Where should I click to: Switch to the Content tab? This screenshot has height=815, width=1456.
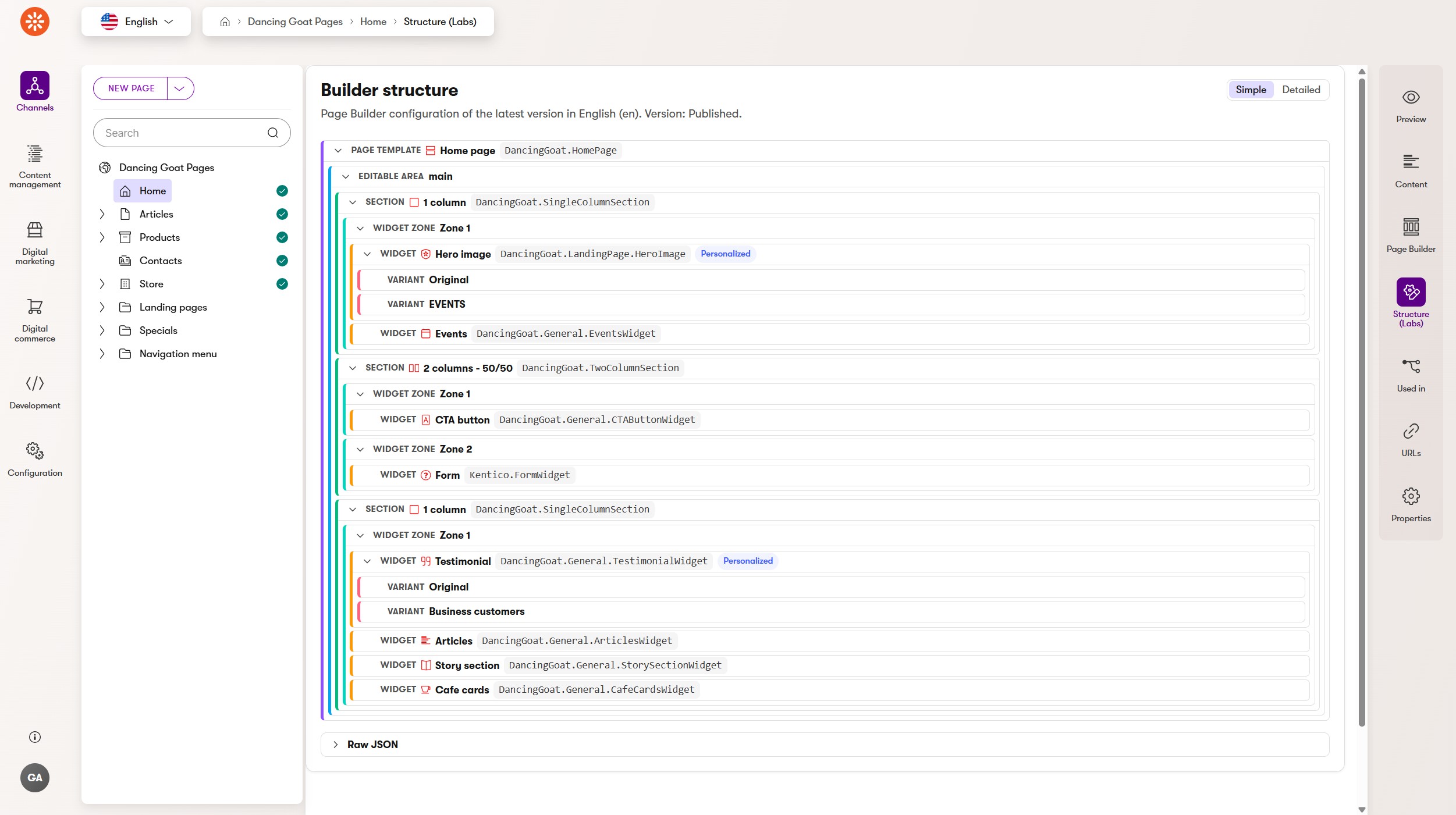click(1411, 171)
